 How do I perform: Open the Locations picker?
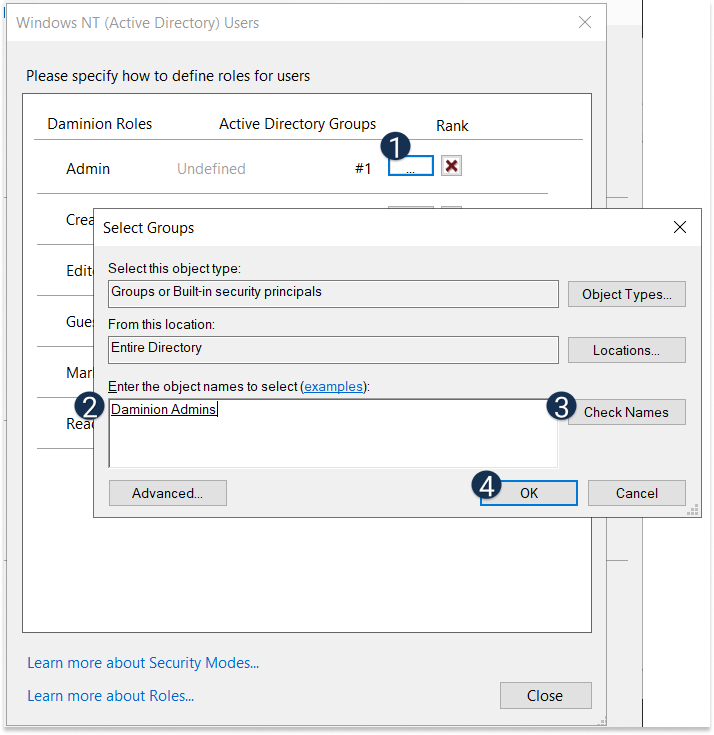click(x=626, y=350)
